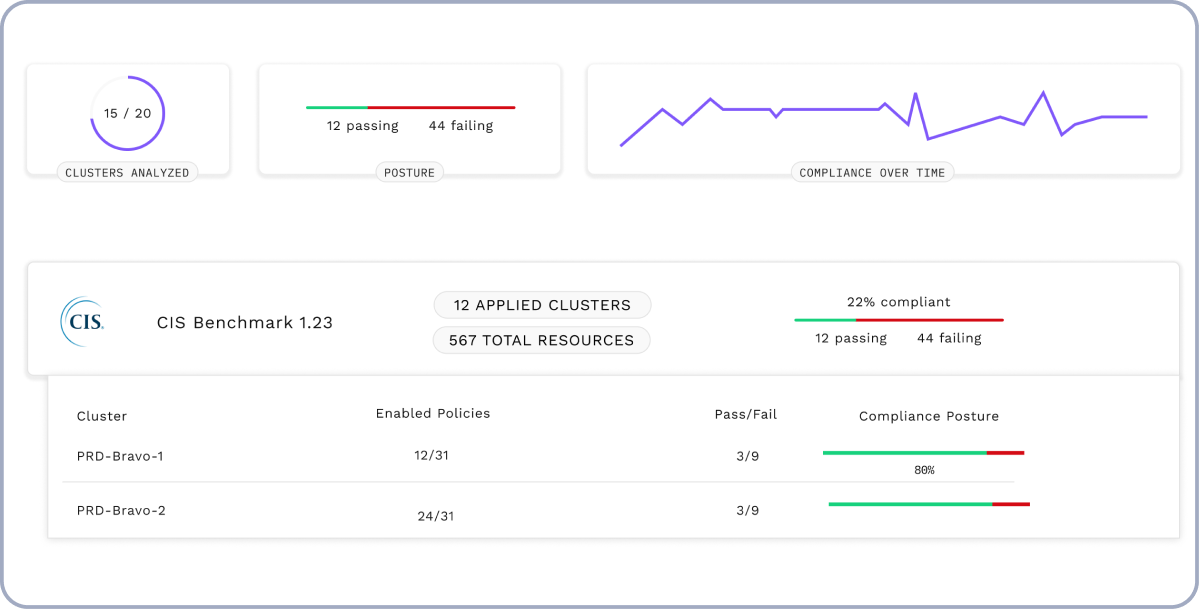Open the PRD-Bravo-1 cluster row
This screenshot has height=609, width=1199.
tap(120, 456)
